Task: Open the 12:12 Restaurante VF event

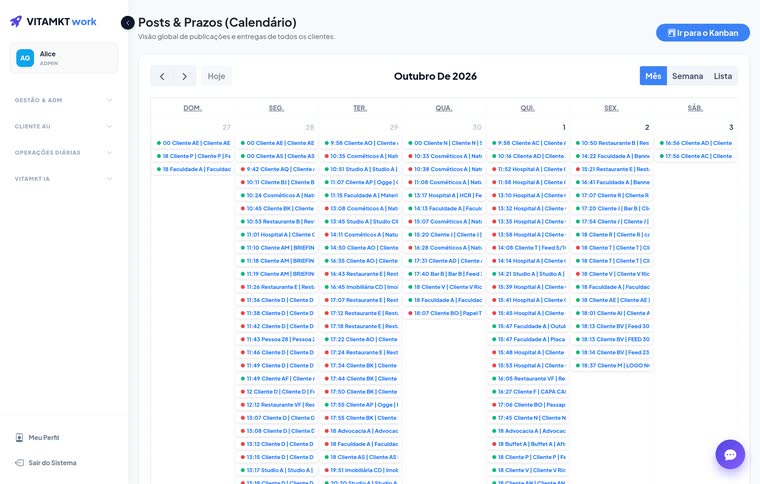Action: pos(277,405)
